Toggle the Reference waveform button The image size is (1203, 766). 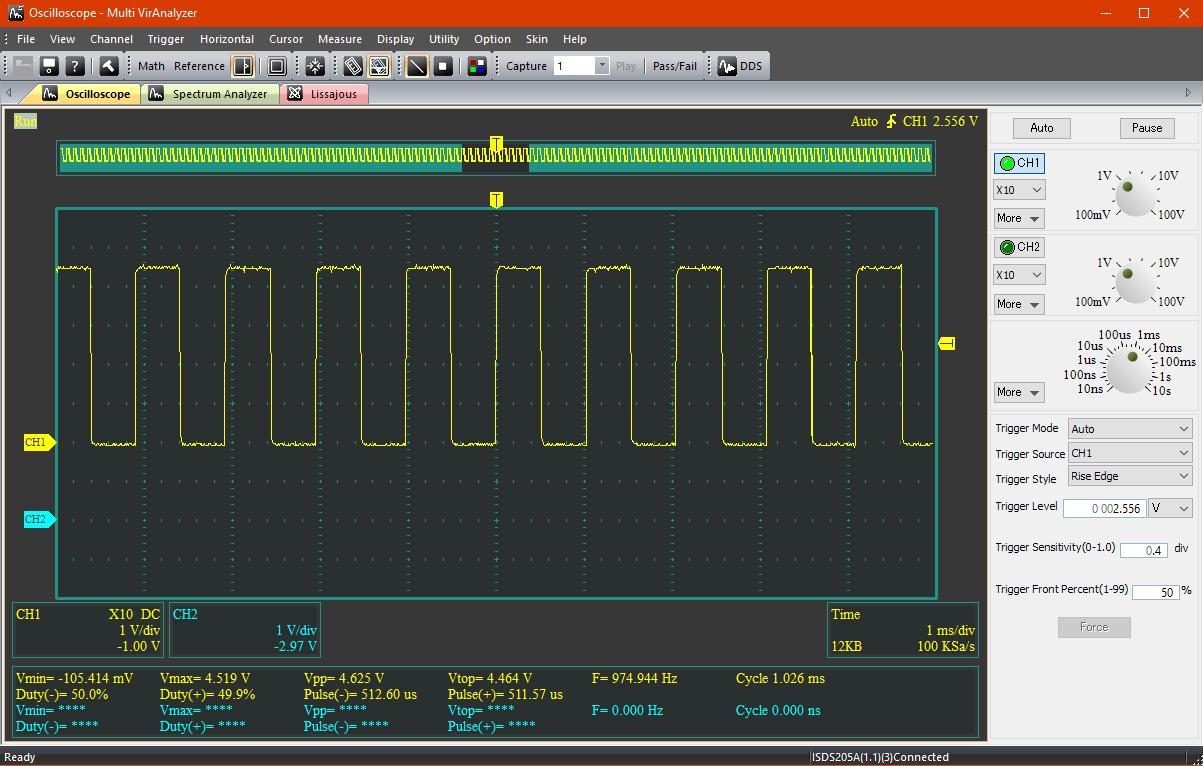pos(199,66)
